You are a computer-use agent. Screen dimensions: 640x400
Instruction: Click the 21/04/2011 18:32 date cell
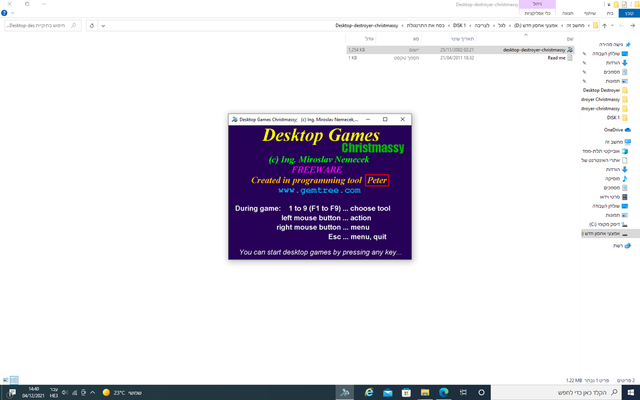click(x=457, y=58)
